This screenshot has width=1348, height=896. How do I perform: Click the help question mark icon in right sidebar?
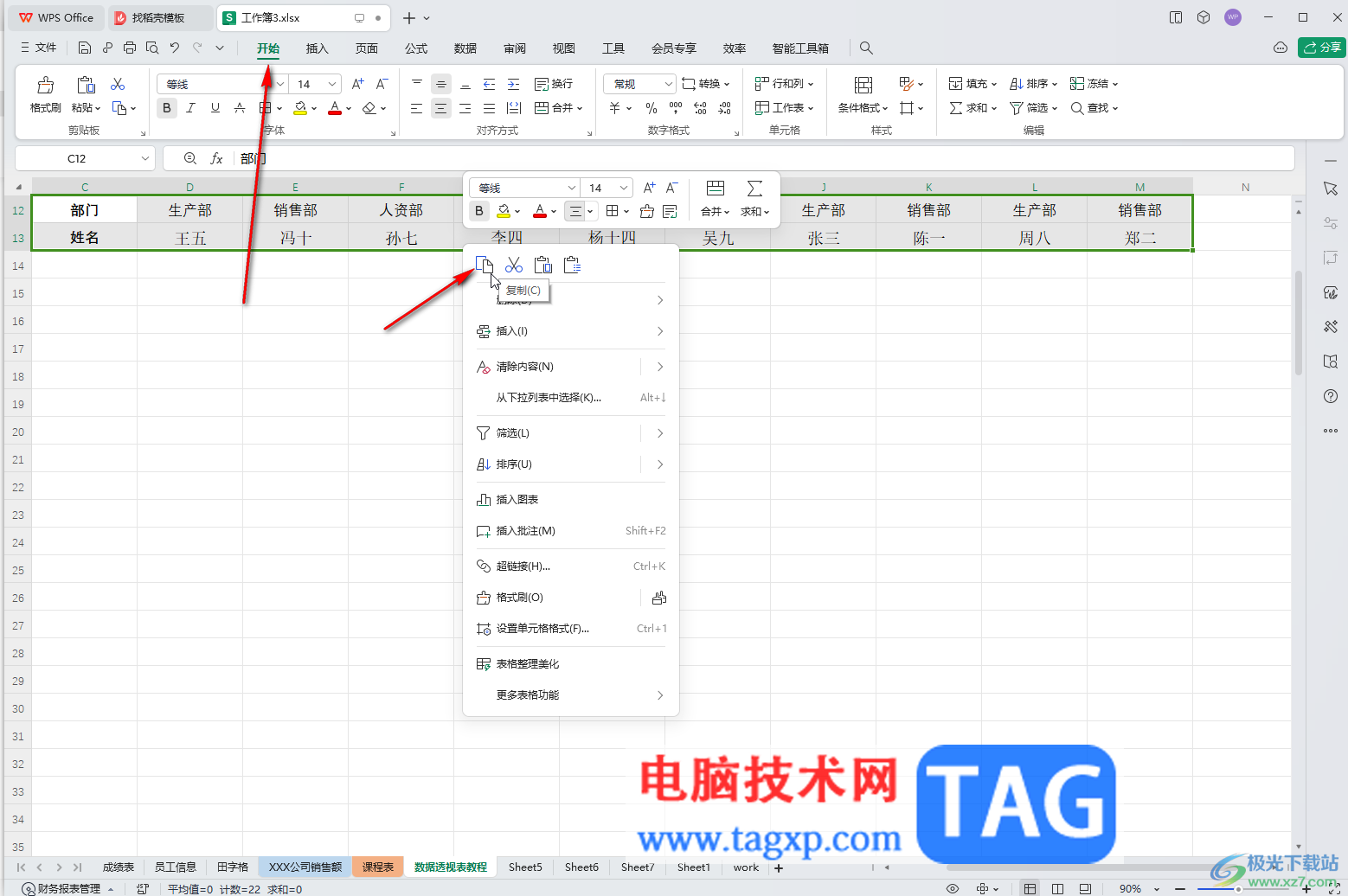1331,396
